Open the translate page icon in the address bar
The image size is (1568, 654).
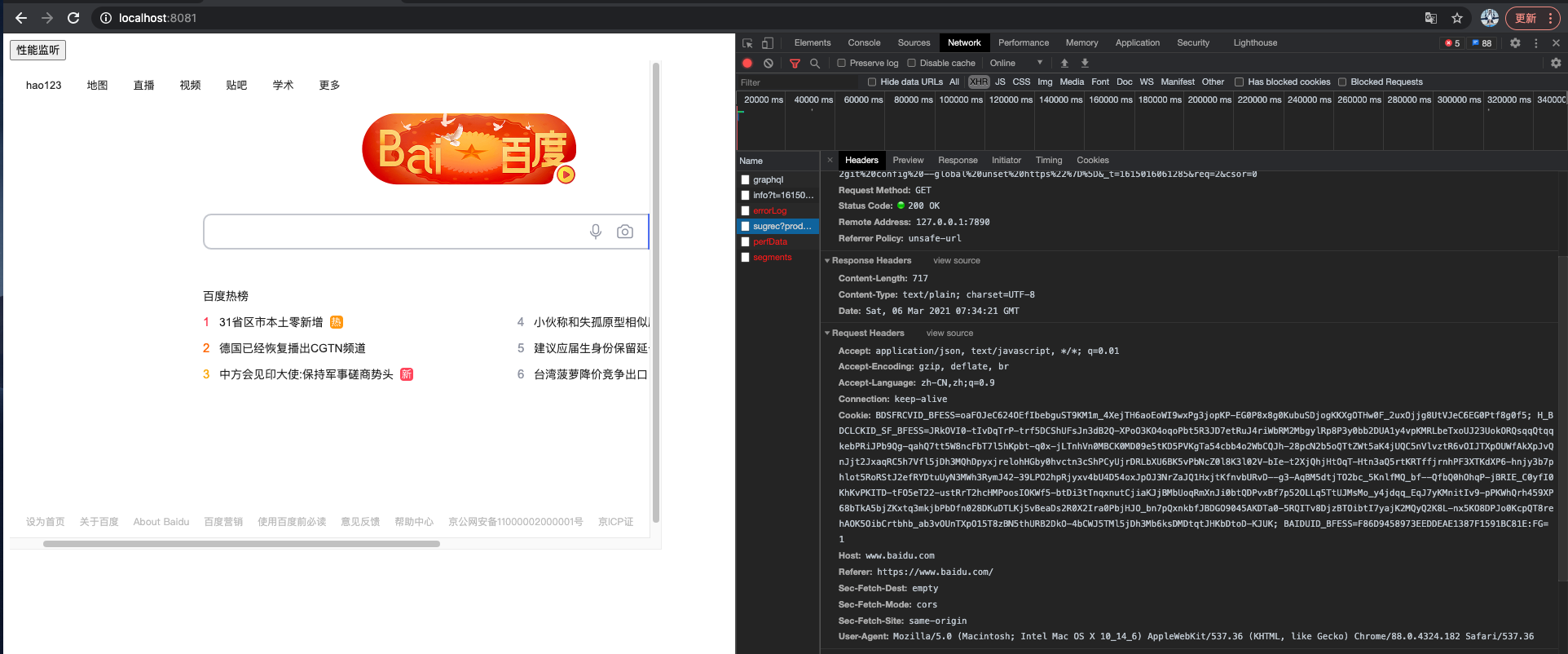(1430, 18)
